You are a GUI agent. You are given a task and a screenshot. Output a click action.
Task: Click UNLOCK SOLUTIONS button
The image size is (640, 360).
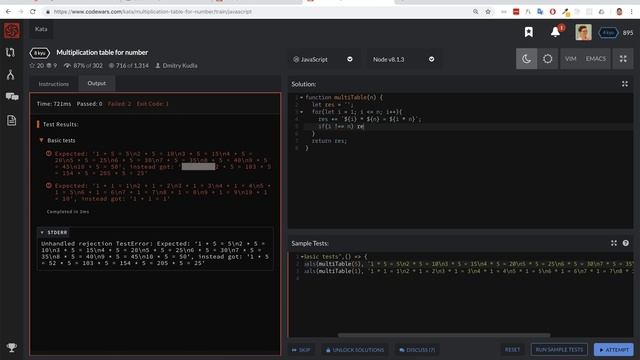pos(354,350)
